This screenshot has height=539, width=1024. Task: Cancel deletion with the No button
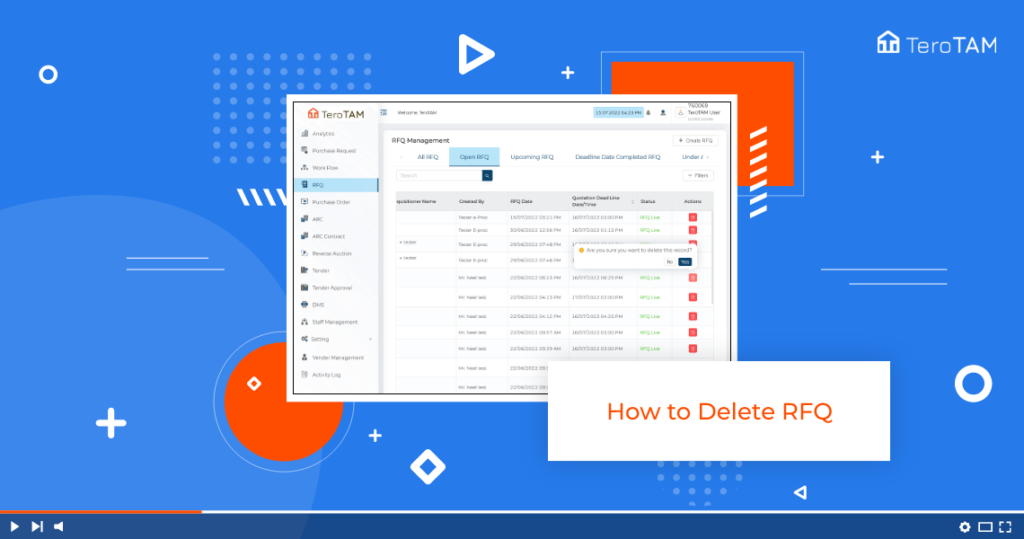coord(669,262)
